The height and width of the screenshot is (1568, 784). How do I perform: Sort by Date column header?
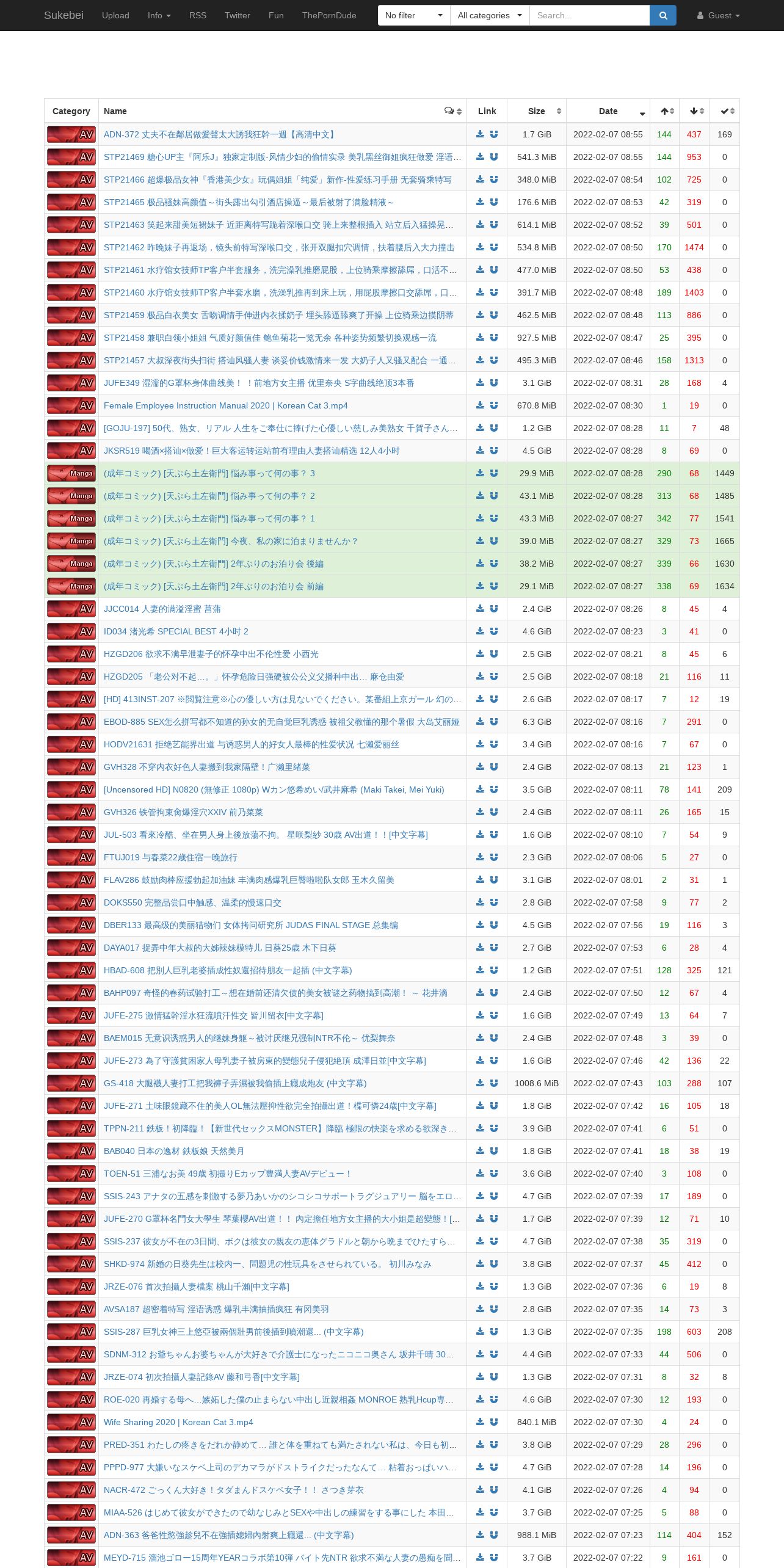[x=608, y=111]
